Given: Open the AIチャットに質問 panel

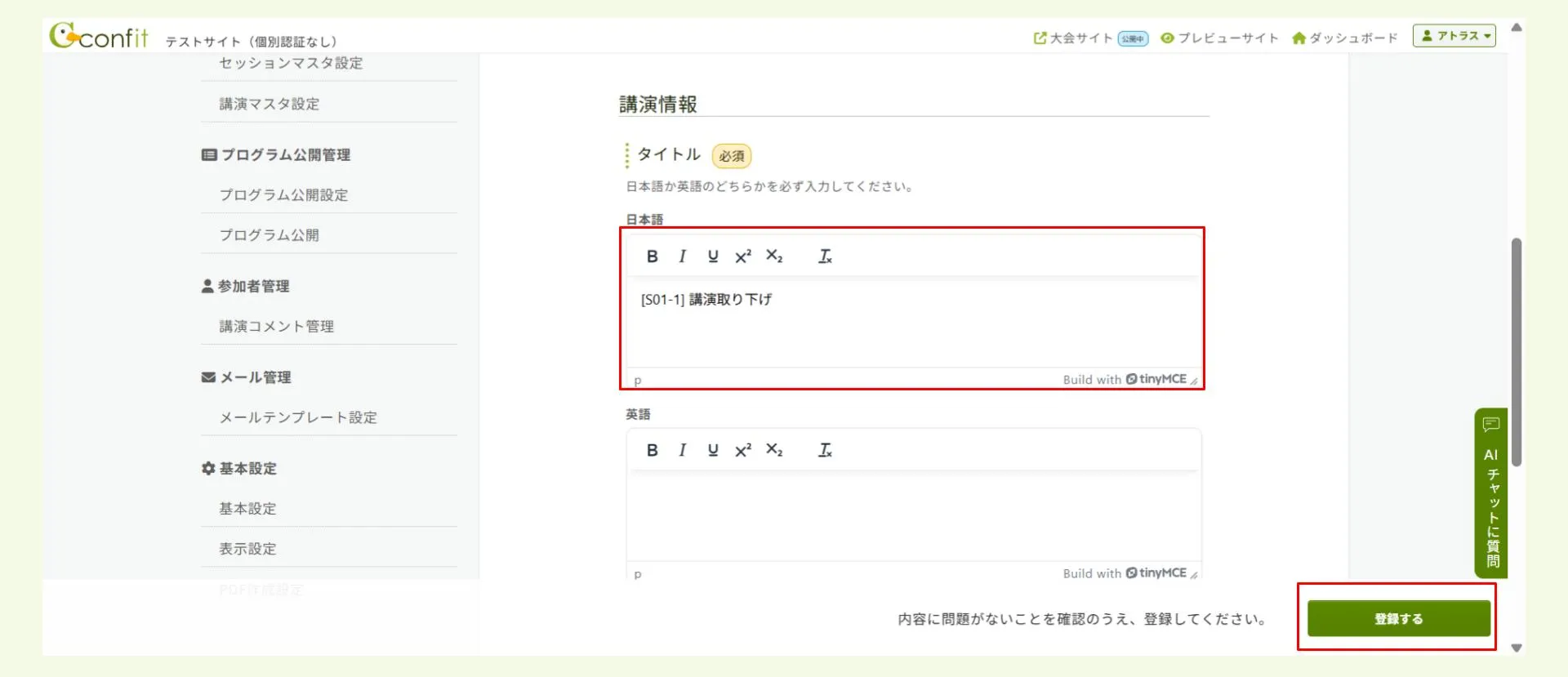Looking at the screenshot, I should (1491, 492).
